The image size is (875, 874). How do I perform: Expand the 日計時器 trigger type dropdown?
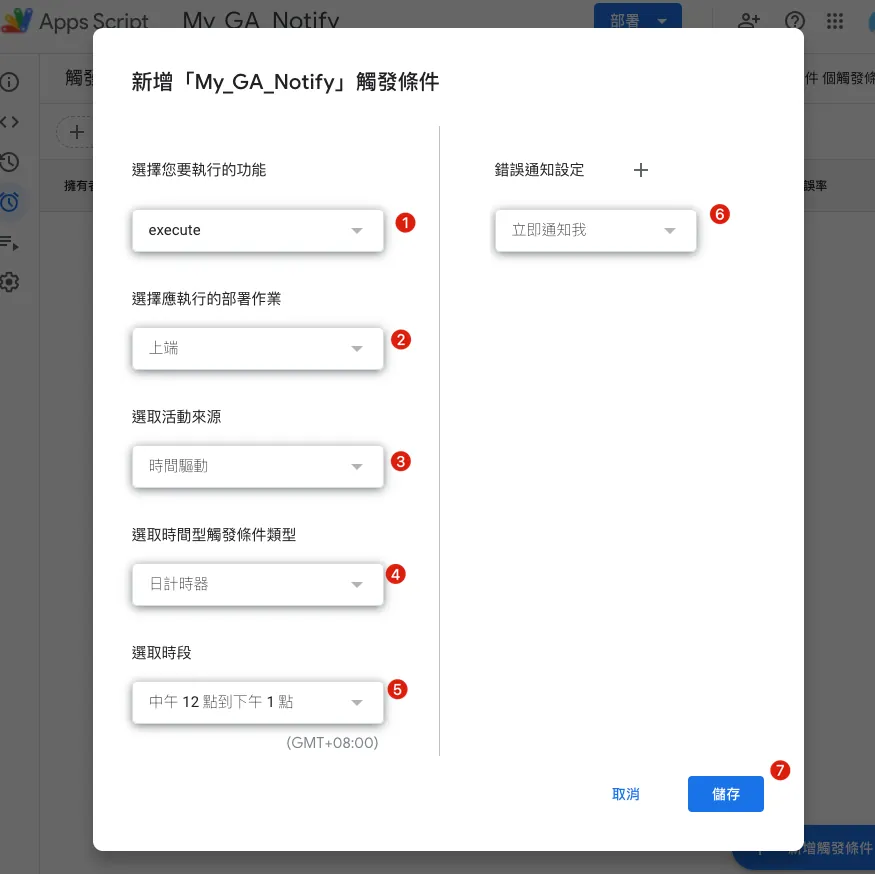click(x=257, y=584)
